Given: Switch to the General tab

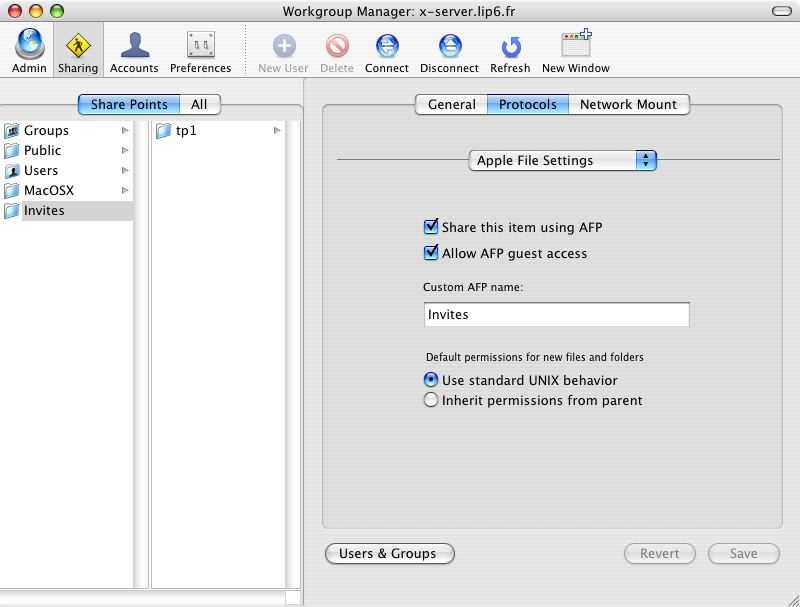Looking at the screenshot, I should tap(451, 104).
